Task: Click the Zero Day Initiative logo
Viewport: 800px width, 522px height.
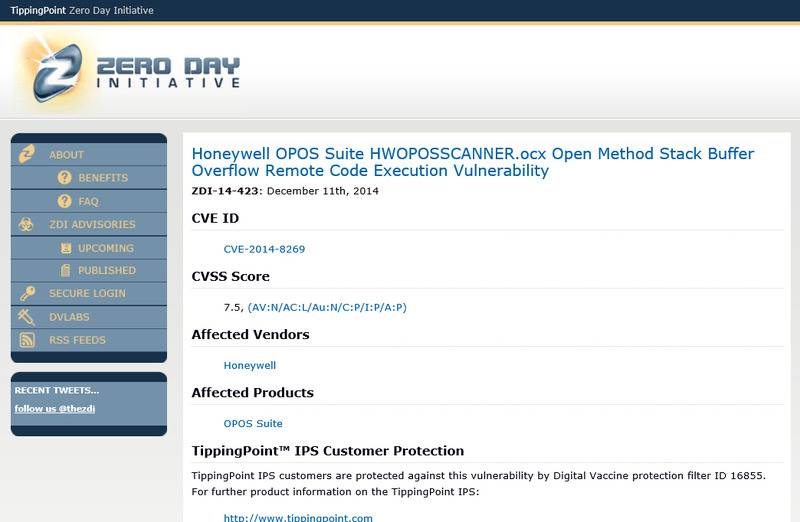Action: [130, 70]
